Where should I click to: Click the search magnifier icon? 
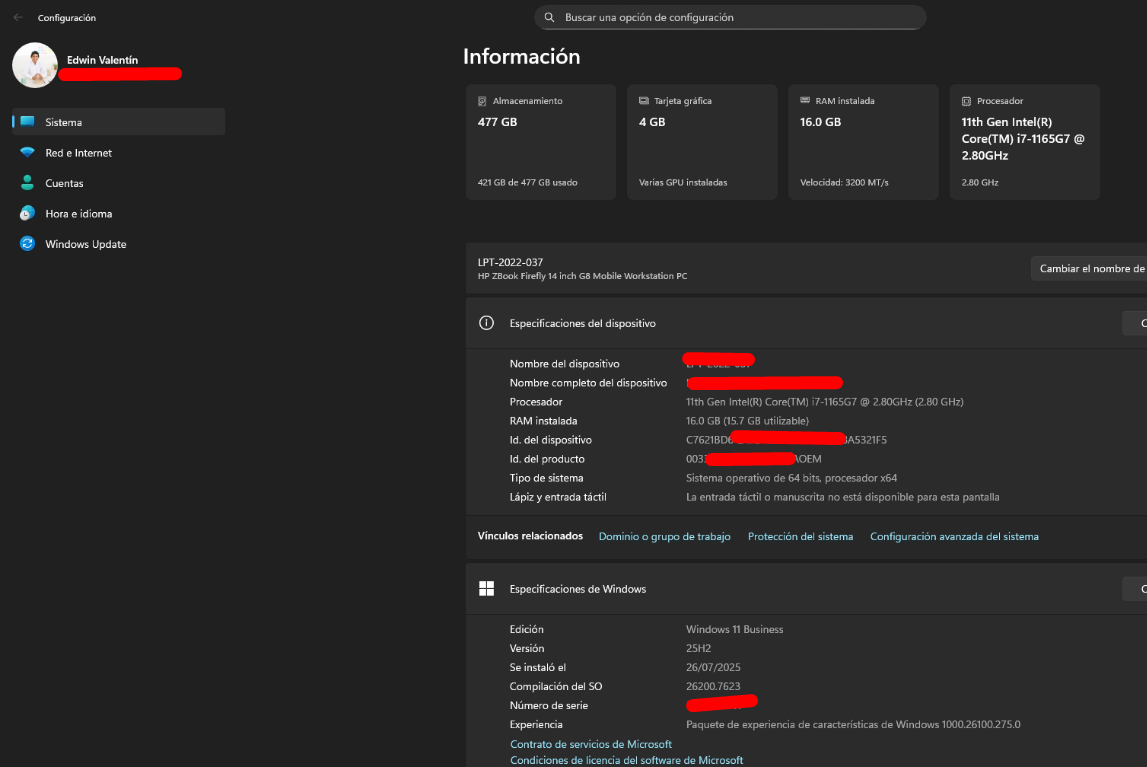tap(549, 18)
